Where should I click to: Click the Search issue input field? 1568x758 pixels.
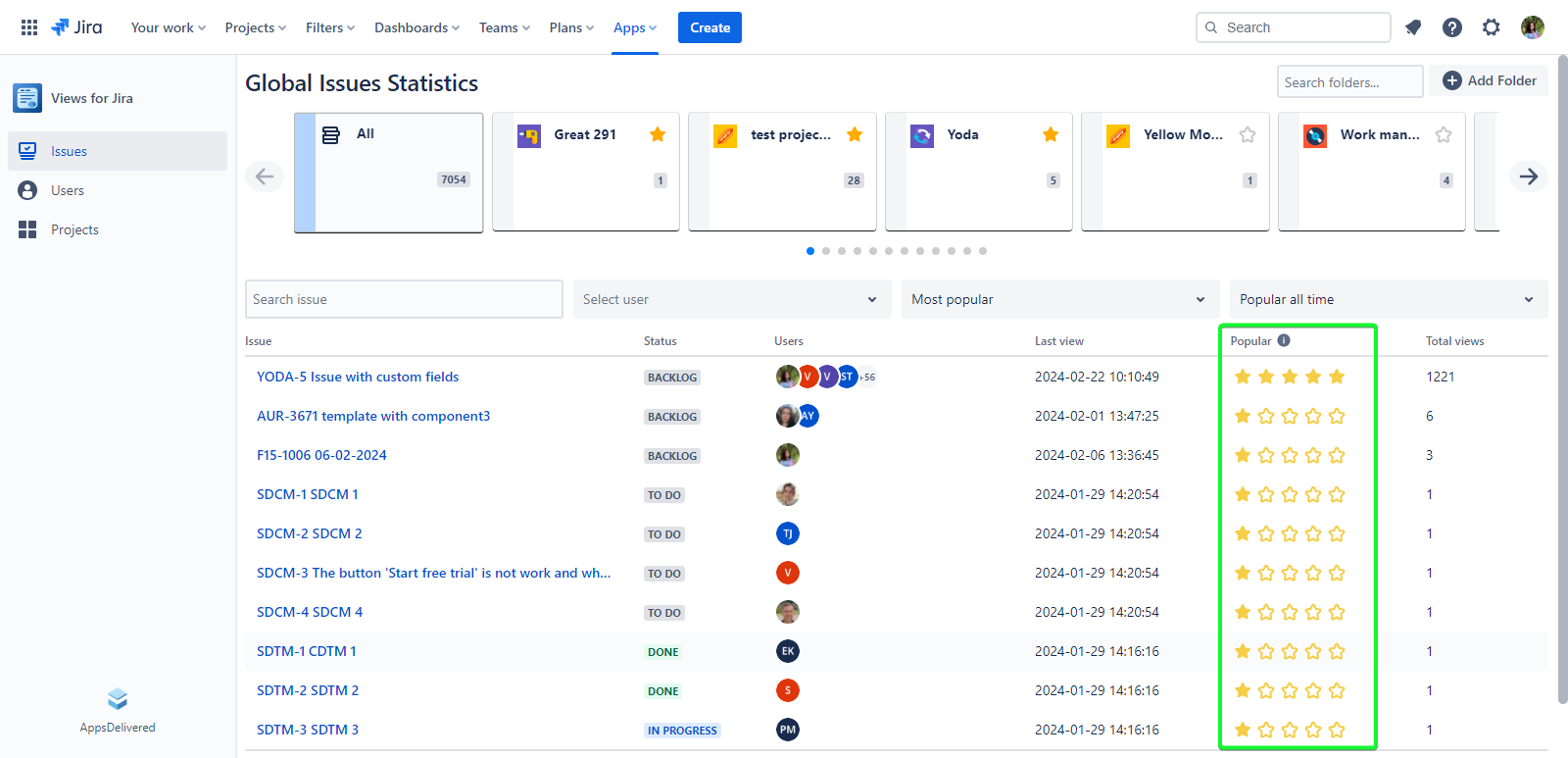[404, 299]
